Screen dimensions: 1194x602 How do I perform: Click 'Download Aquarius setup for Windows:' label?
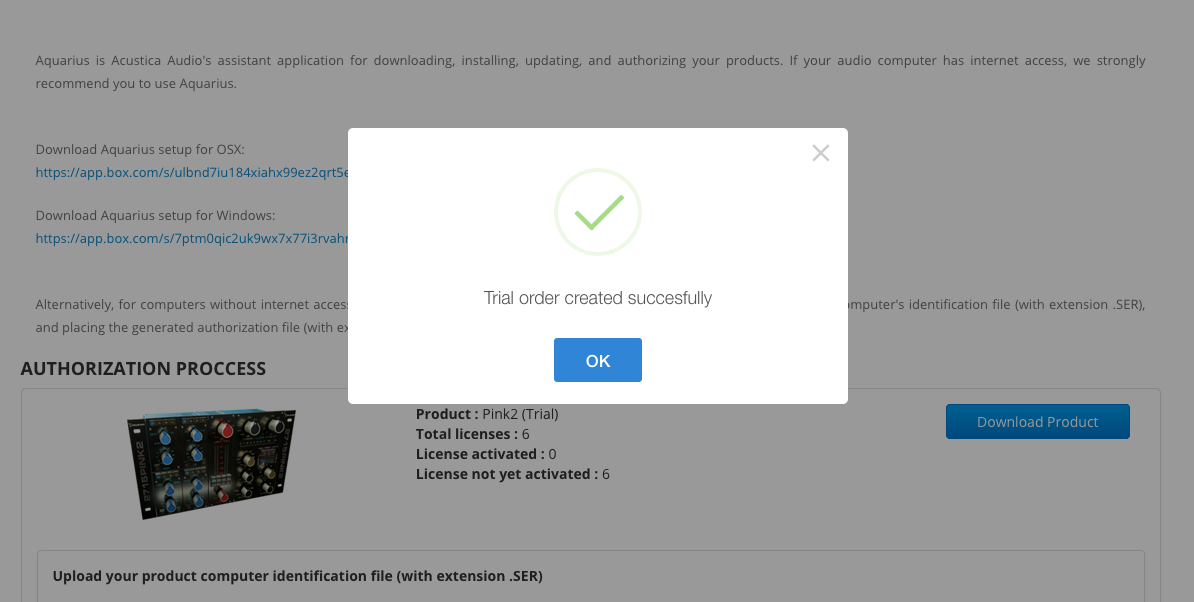(155, 216)
